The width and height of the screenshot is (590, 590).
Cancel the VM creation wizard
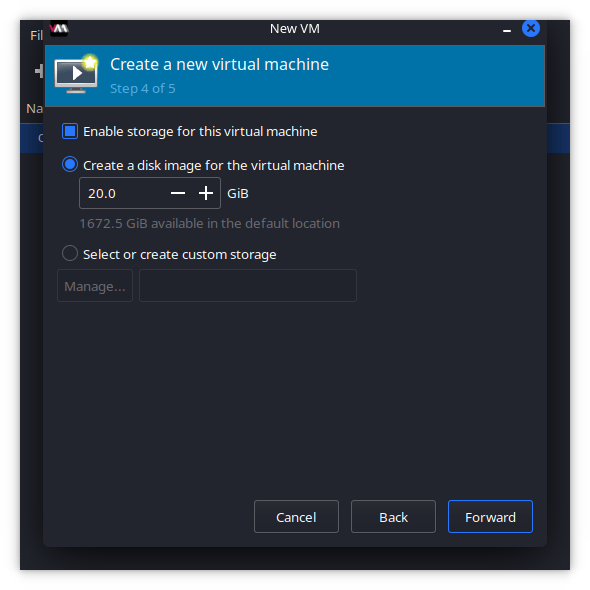[x=296, y=517]
